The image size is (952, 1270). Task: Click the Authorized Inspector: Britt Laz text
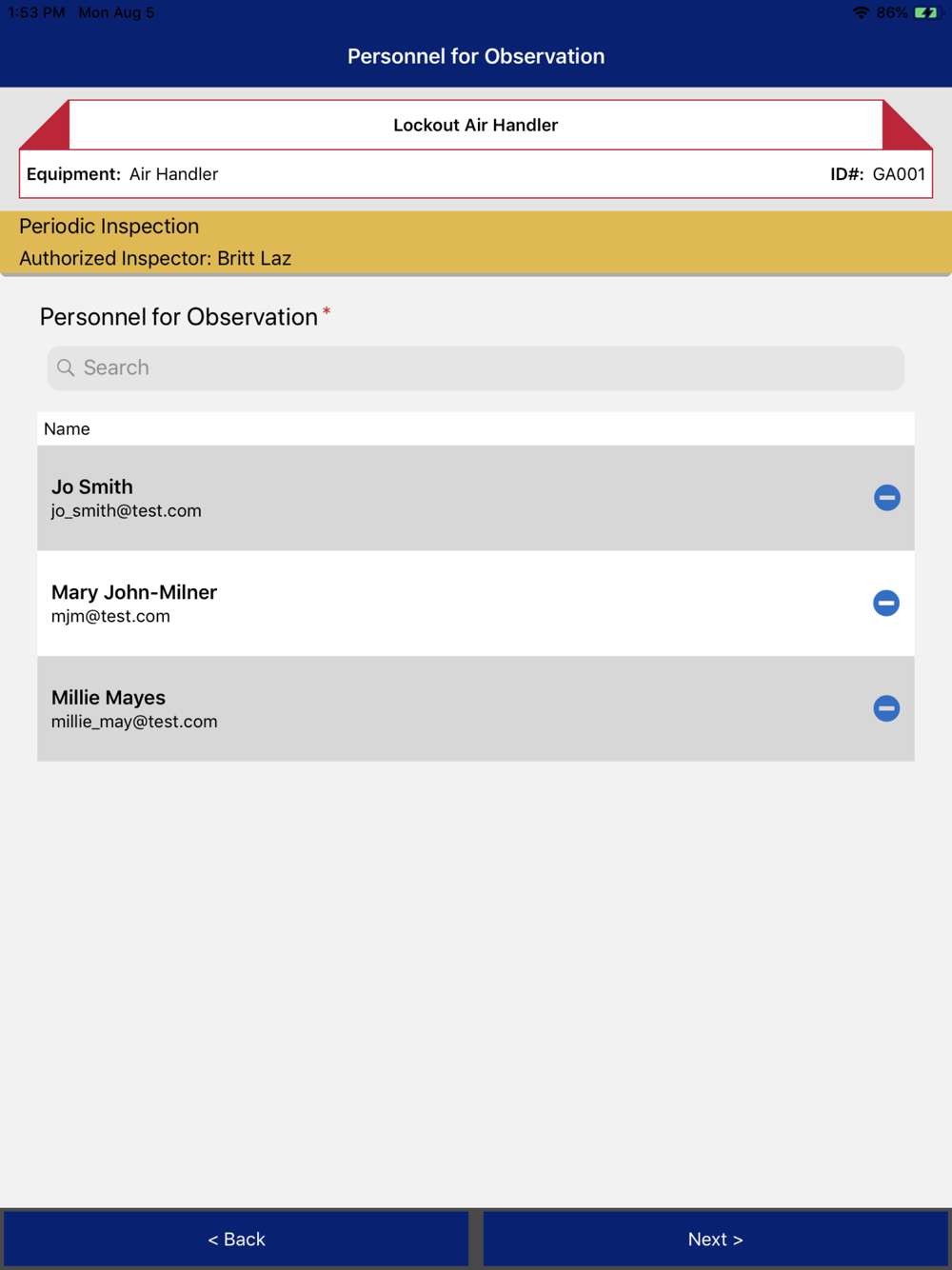tap(155, 259)
